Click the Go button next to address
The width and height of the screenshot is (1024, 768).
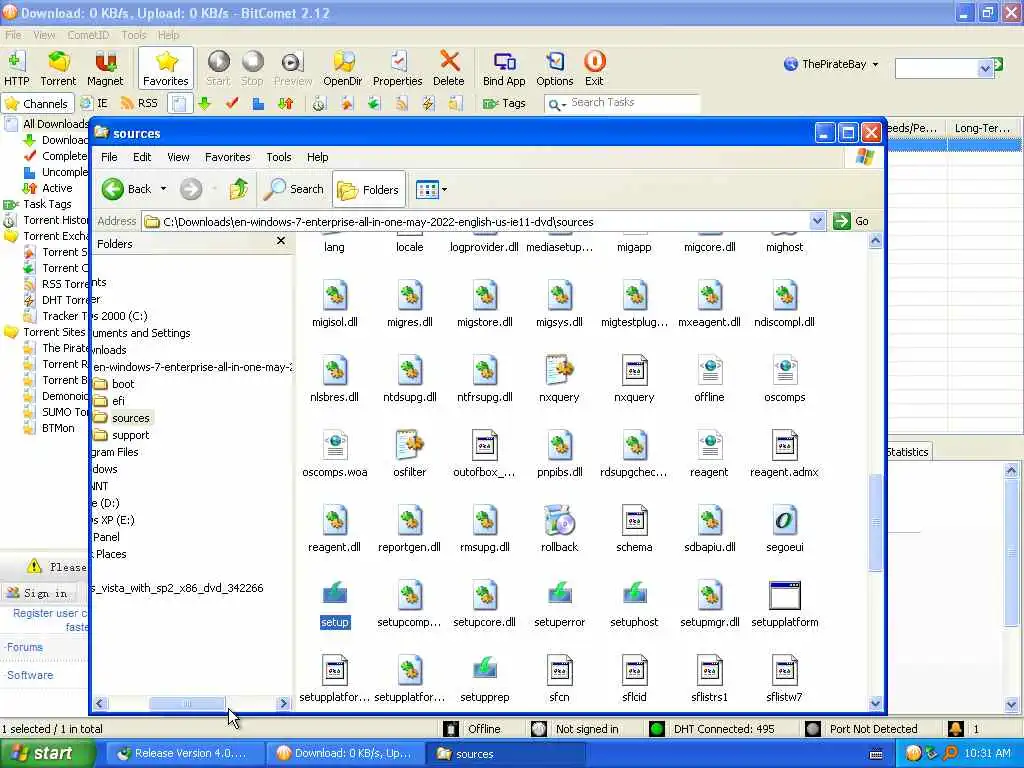(x=851, y=221)
